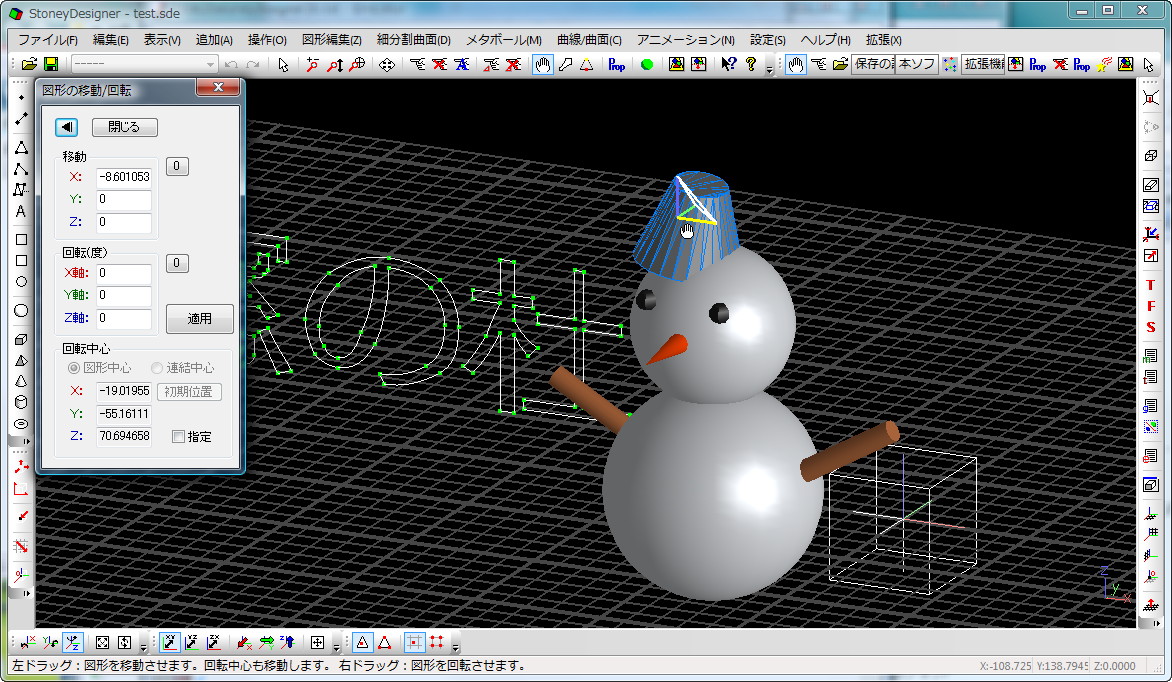Click the red four-corner vertices icon

pyautogui.click(x=437, y=642)
